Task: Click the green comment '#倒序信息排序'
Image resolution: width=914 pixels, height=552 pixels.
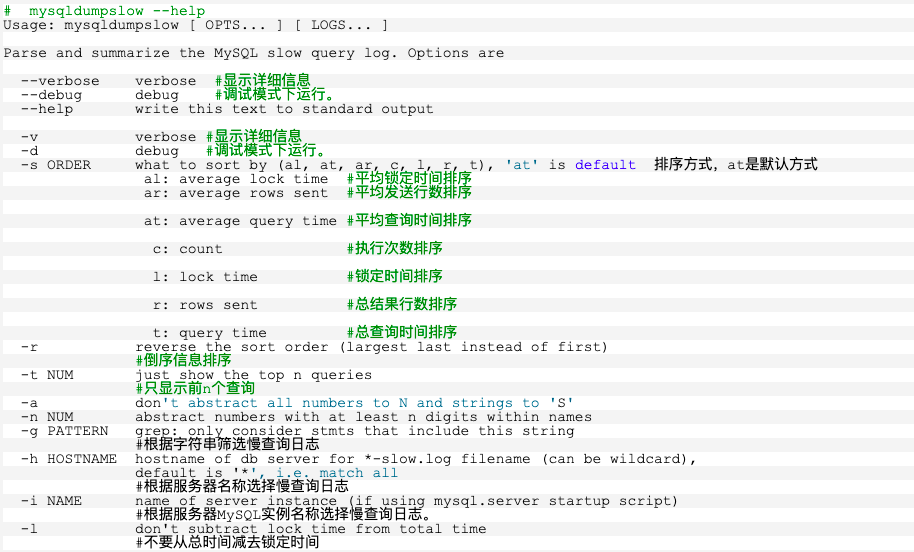Action: (184, 360)
